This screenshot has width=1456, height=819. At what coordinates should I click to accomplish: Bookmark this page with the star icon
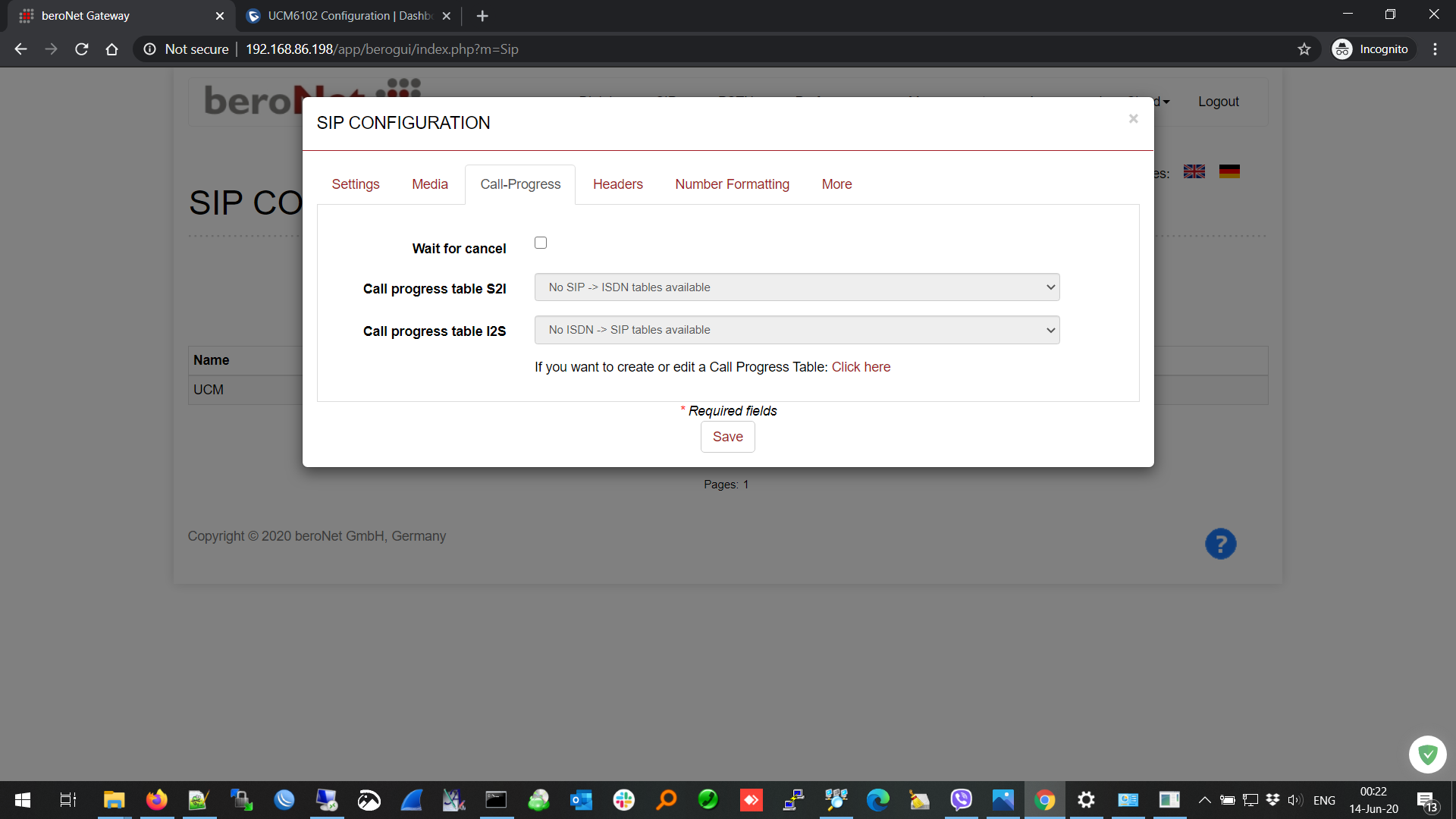coord(1304,49)
